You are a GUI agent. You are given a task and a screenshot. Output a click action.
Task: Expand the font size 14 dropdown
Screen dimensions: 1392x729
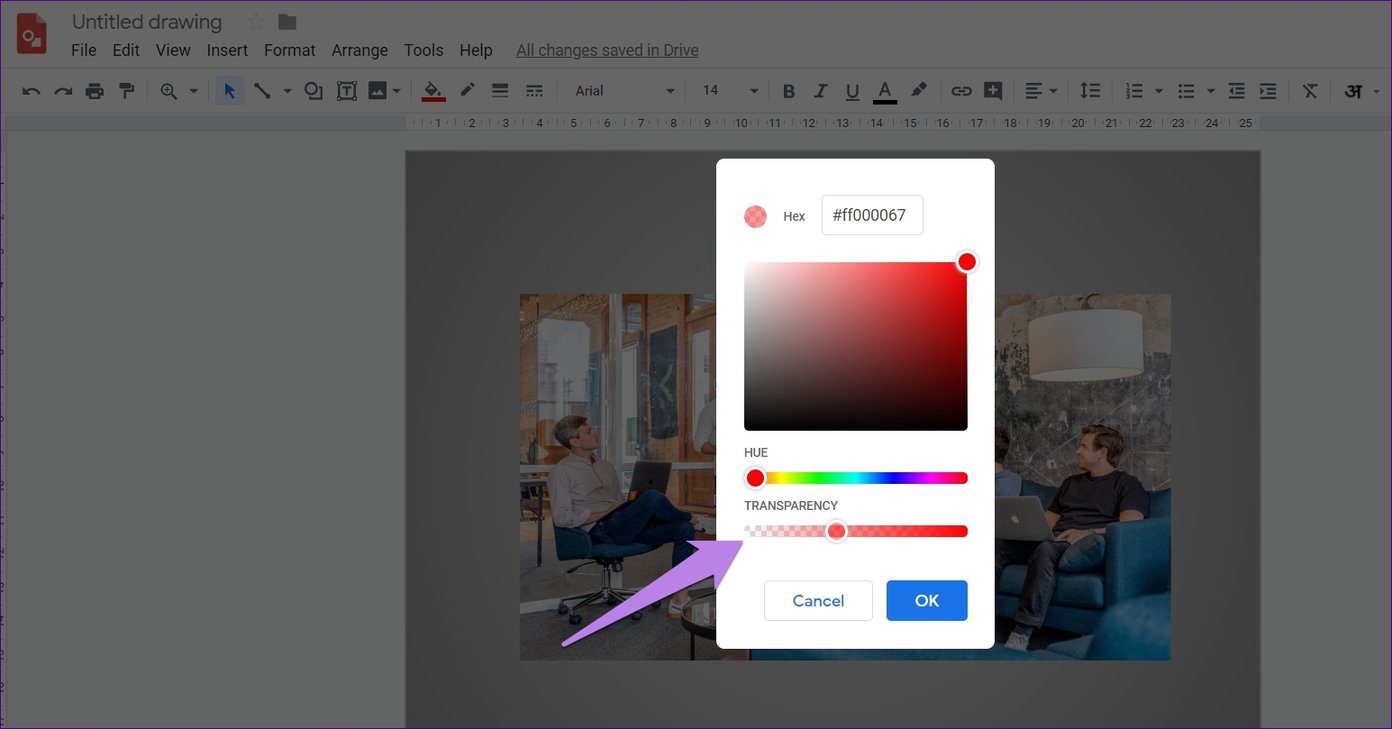(x=730, y=91)
